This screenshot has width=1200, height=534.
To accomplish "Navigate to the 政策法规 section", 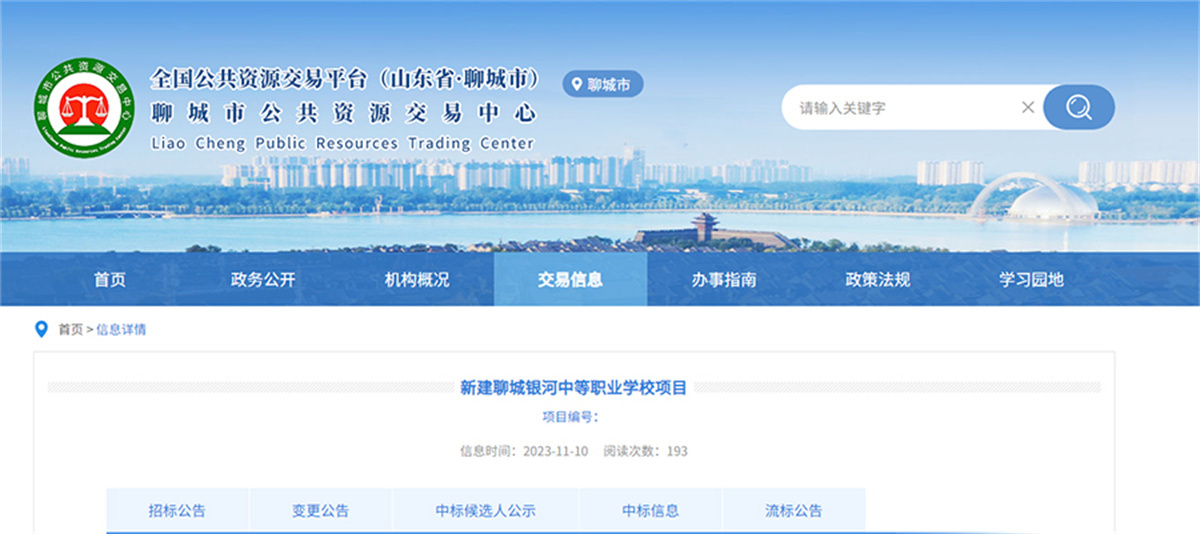I will tap(878, 280).
